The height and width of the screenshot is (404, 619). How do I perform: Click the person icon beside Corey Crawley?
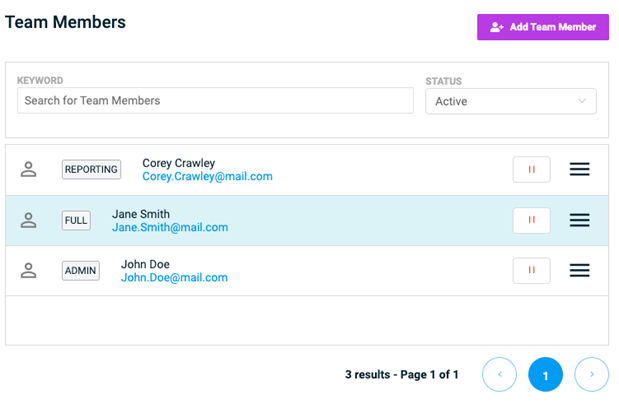coord(28,169)
